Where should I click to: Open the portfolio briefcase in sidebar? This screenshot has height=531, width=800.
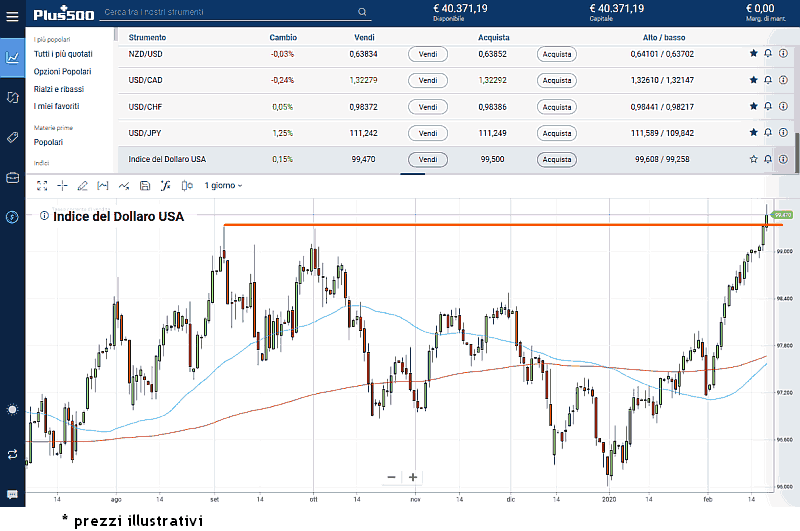(x=12, y=177)
